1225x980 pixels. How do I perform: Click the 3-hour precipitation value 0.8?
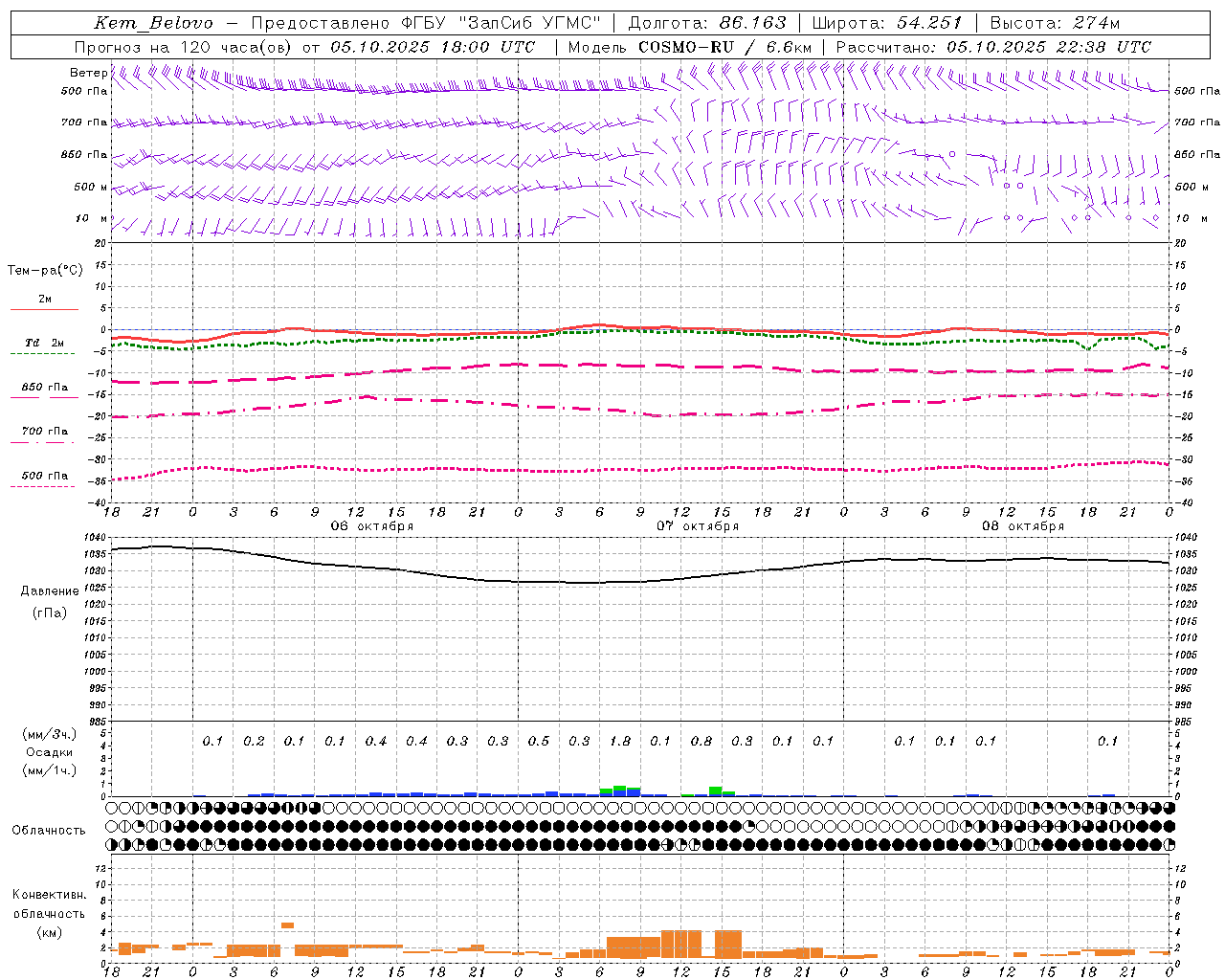702,741
